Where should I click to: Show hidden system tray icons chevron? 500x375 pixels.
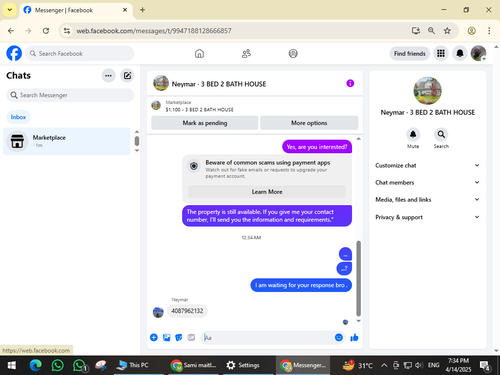pos(384,365)
